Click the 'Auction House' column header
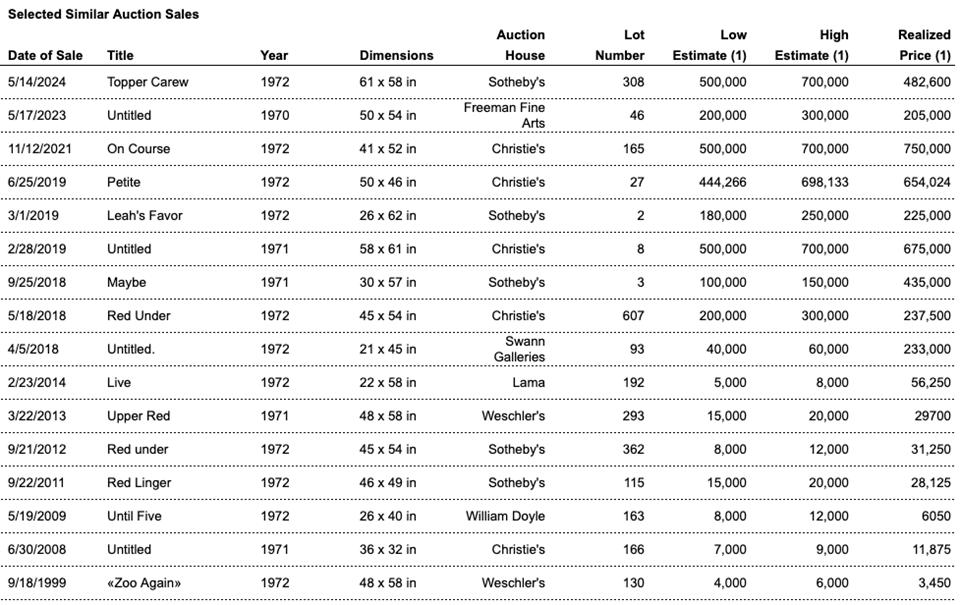The image size is (960, 605). click(x=521, y=45)
